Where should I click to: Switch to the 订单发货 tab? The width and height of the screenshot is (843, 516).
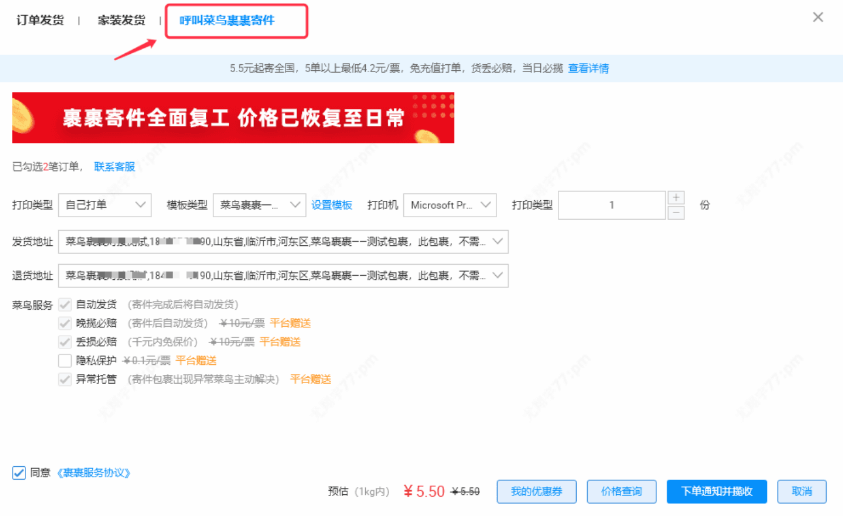point(40,20)
